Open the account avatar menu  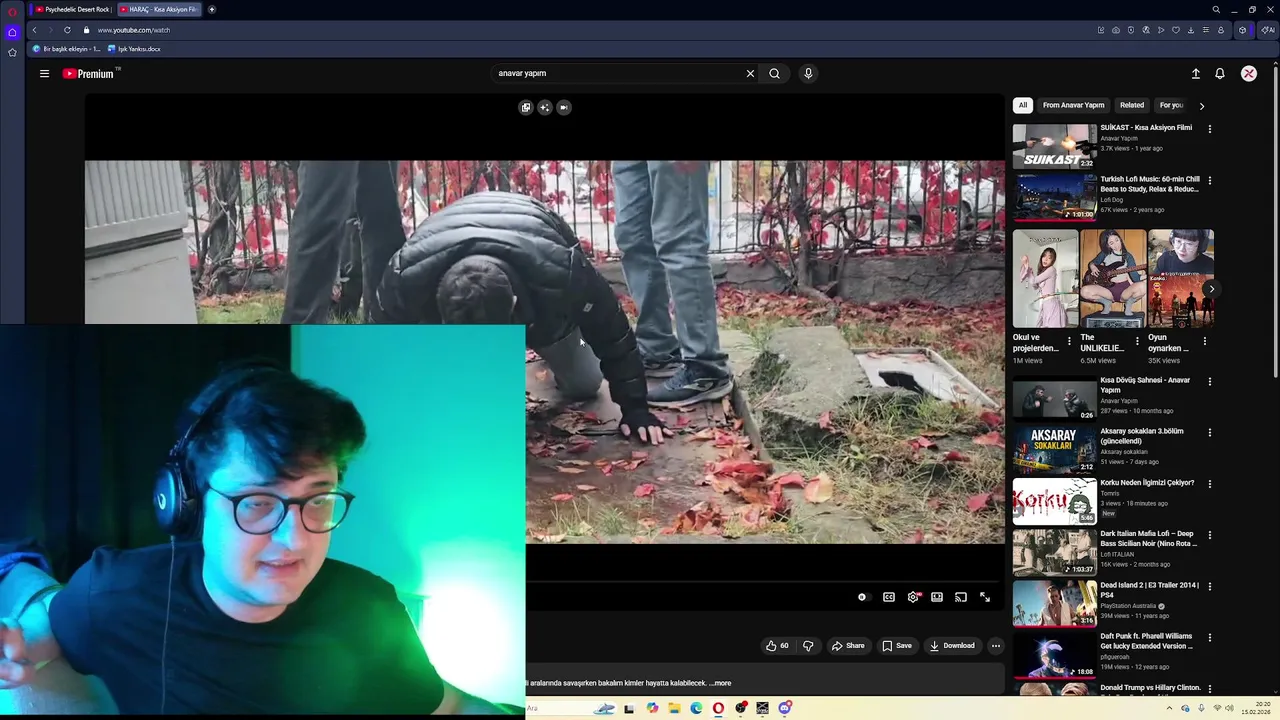pyautogui.click(x=1249, y=73)
